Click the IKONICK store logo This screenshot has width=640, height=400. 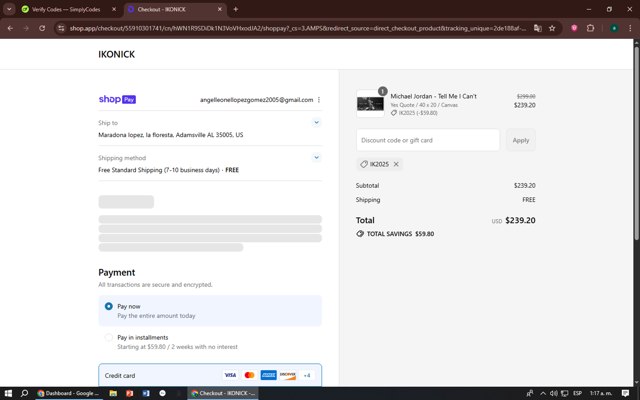[116, 54]
